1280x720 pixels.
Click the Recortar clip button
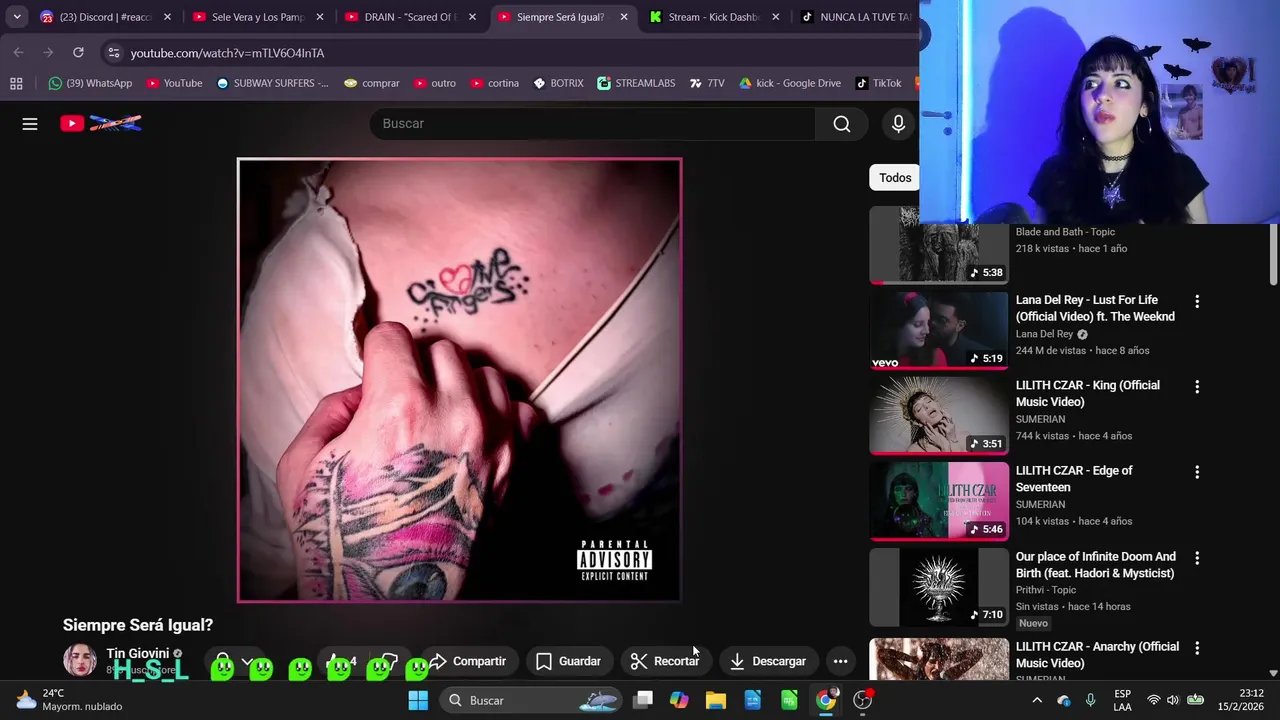point(665,661)
